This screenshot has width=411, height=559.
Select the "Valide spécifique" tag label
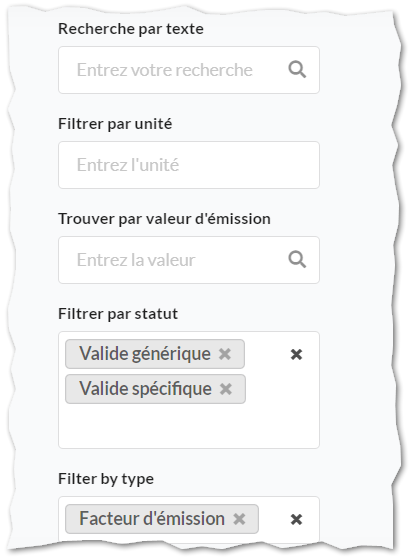tap(145, 389)
